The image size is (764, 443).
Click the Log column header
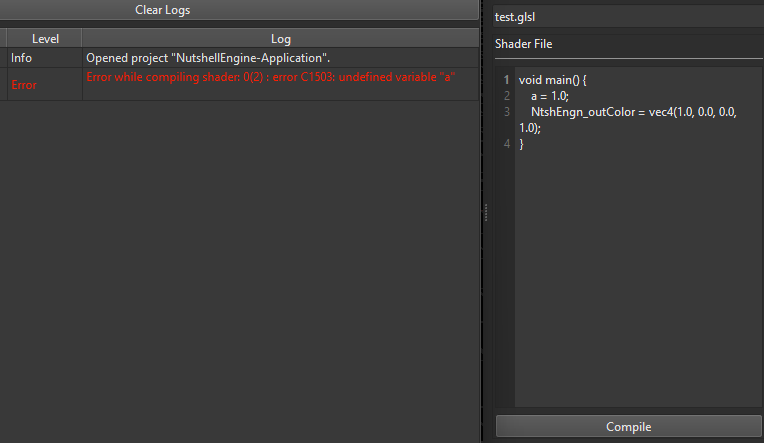(x=280, y=39)
